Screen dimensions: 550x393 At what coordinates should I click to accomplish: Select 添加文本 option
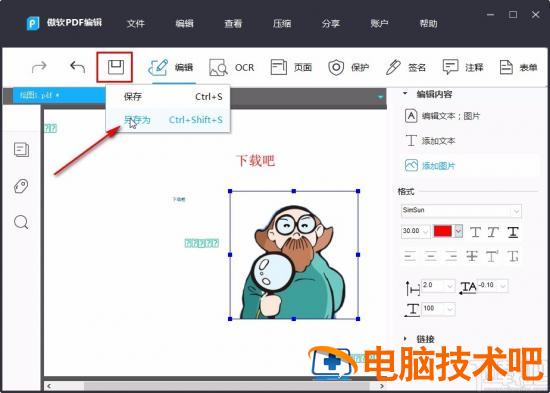430,141
